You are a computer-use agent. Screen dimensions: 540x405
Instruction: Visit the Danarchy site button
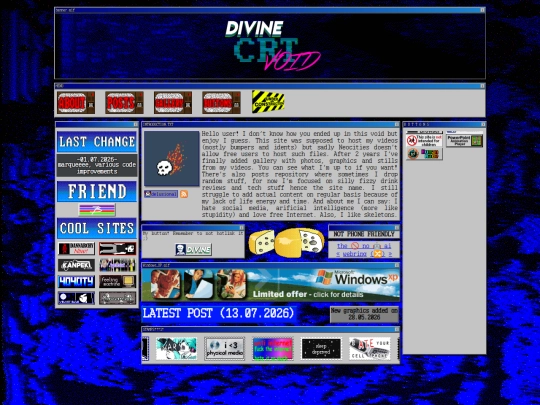coord(76,248)
